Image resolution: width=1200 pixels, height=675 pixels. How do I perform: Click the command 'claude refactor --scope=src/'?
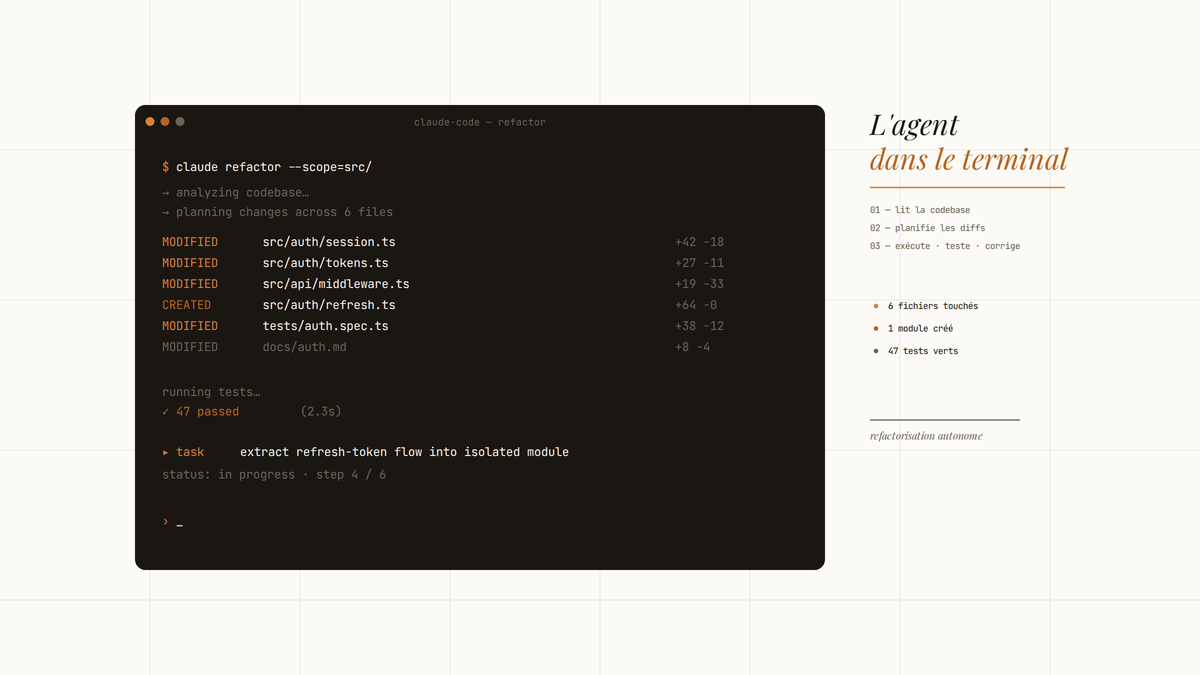click(x=274, y=167)
